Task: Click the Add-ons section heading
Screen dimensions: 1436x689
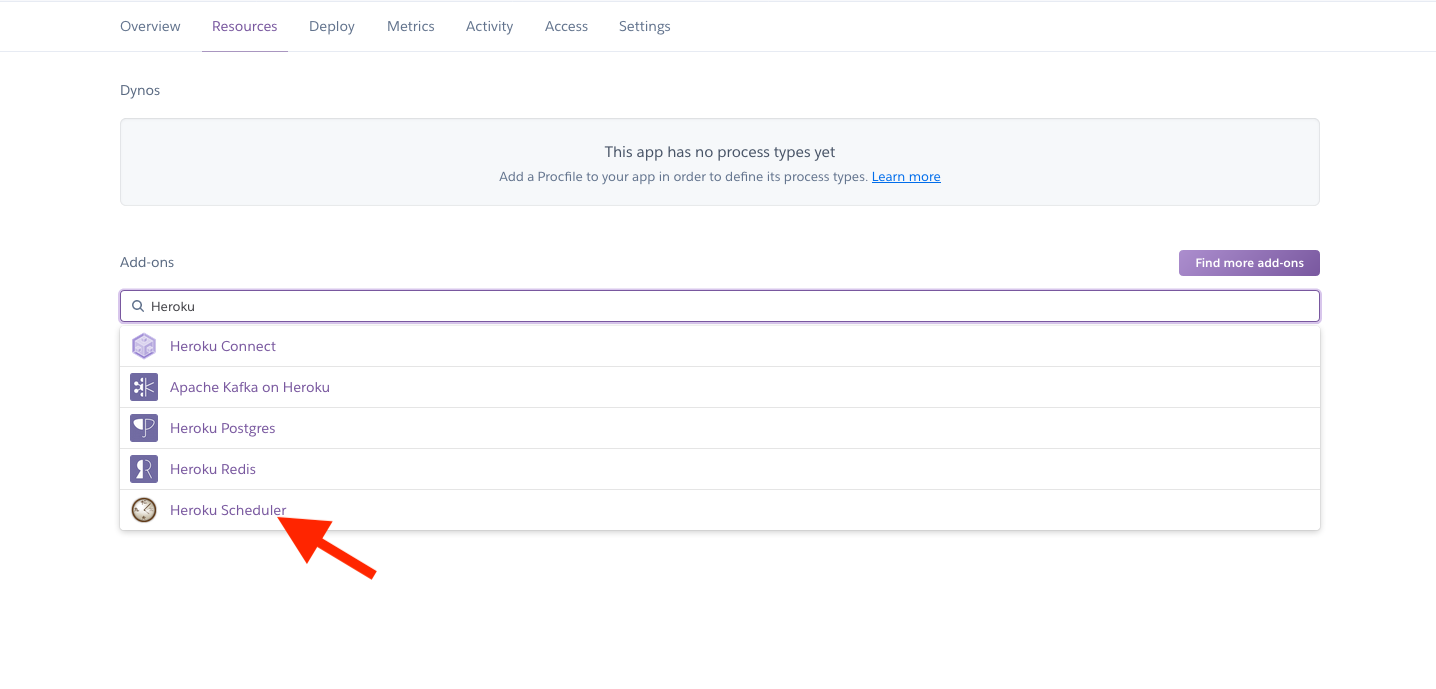Action: click(x=147, y=262)
